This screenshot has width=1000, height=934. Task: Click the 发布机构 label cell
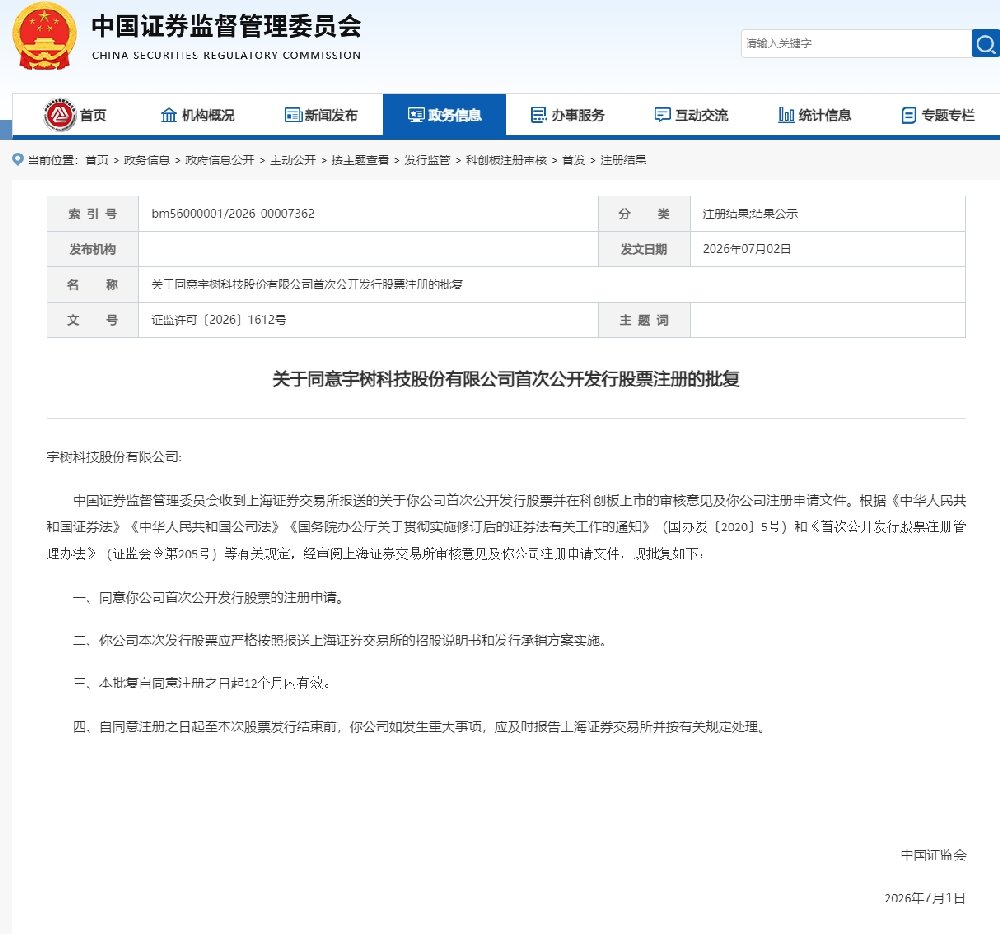click(92, 249)
